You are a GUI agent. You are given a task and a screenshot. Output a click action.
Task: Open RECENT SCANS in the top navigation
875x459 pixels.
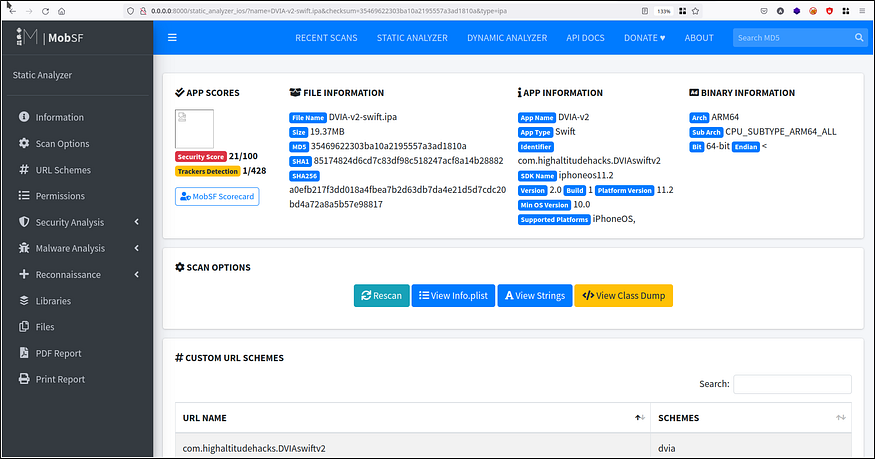pos(326,38)
